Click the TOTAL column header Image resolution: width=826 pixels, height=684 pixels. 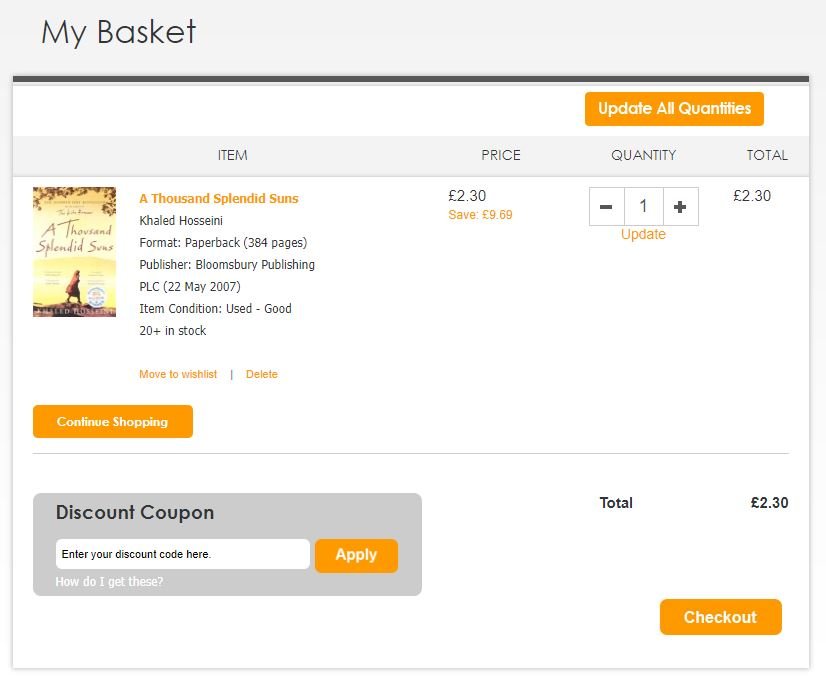point(767,155)
